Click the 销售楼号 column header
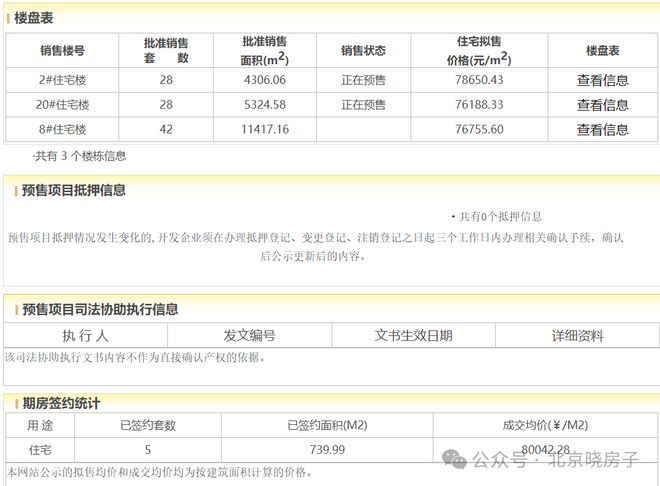Image resolution: width=660 pixels, height=486 pixels. [x=62, y=50]
